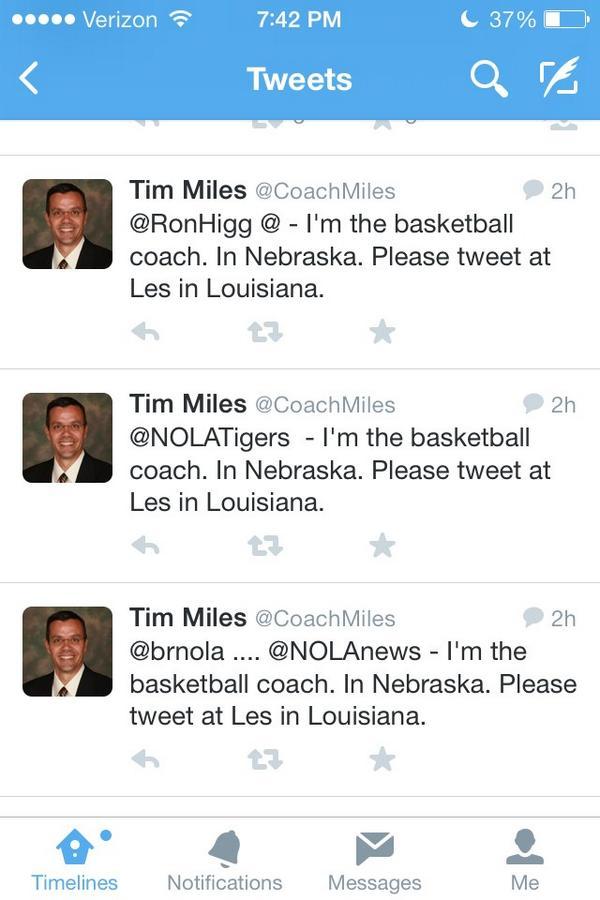Retweet the @NOLATigers tweet
Viewport: 600px width, 900px height.
265,546
